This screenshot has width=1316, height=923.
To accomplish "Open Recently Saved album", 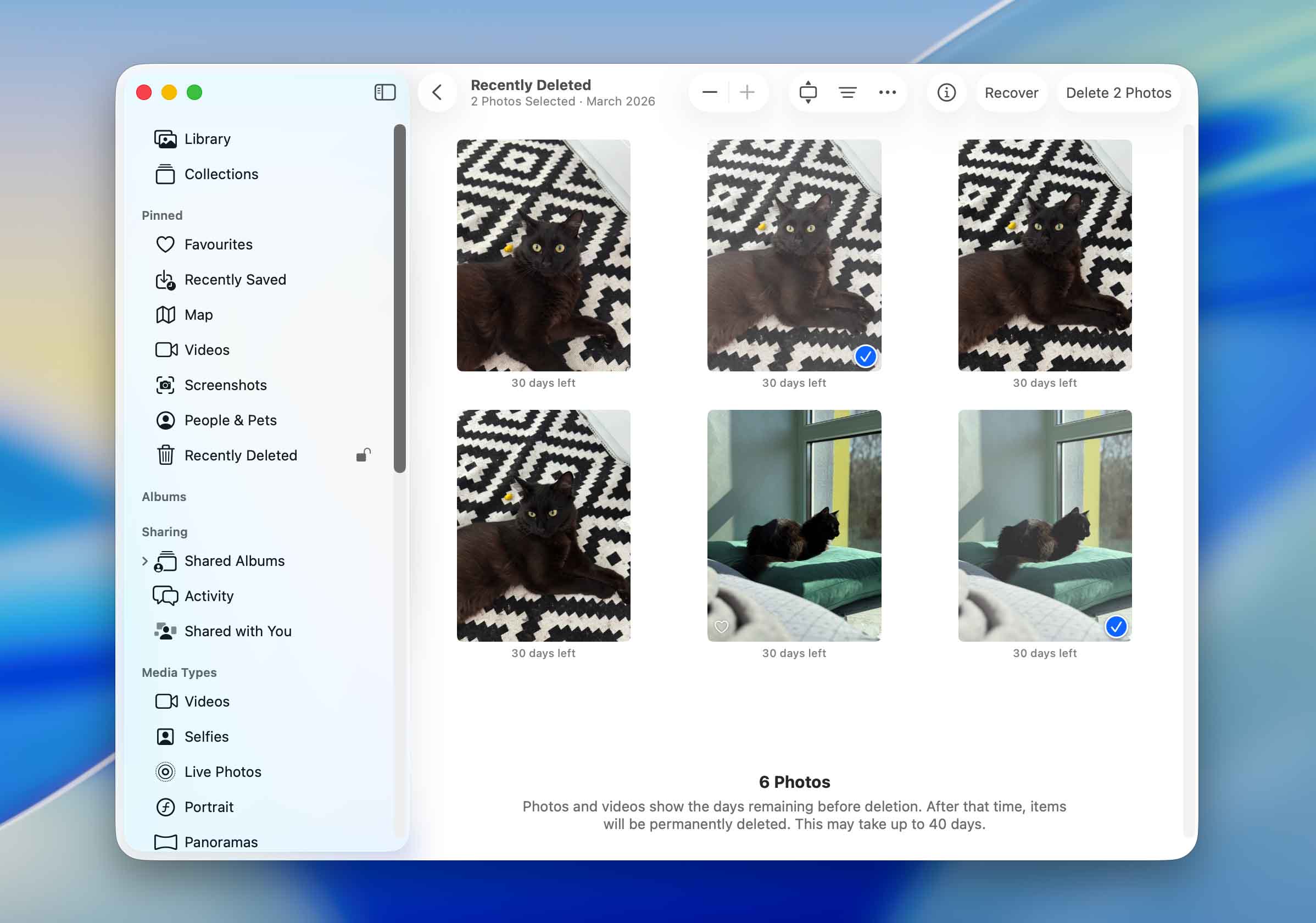I will click(x=264, y=280).
